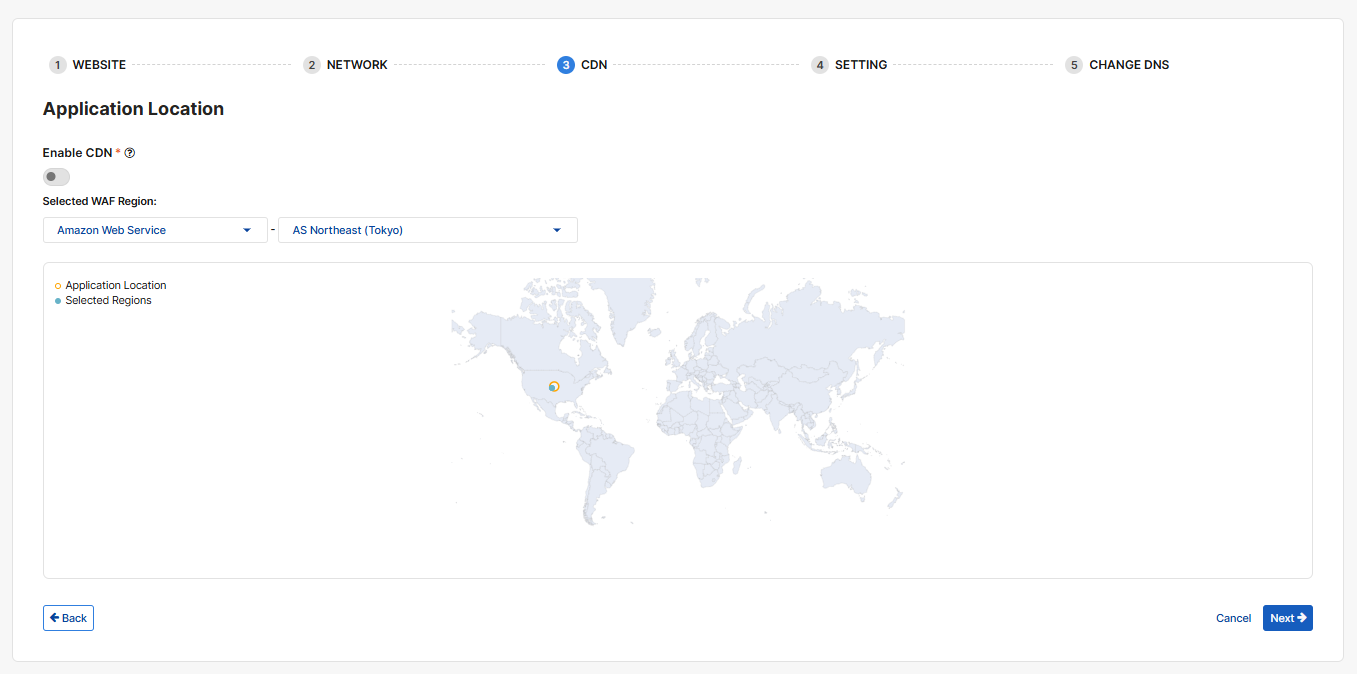The height and width of the screenshot is (674, 1357).
Task: Click step 5 circle for Change DNS
Action: (1074, 65)
